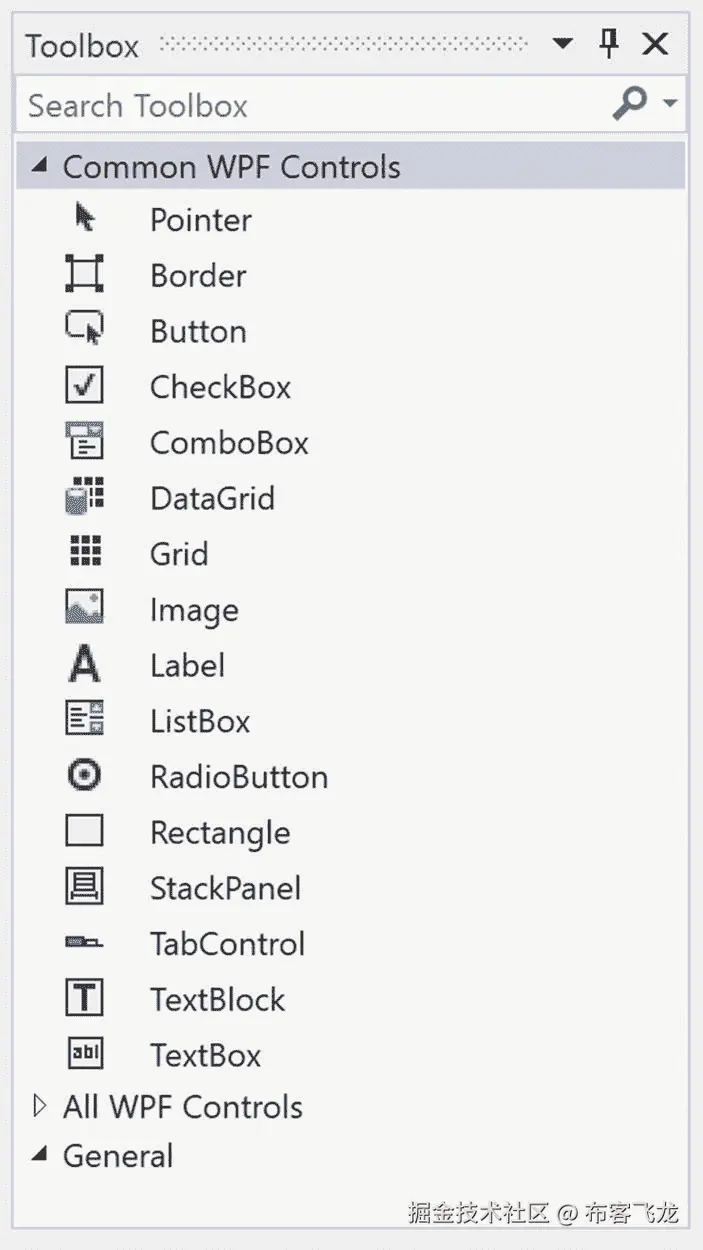Open the Toolbox window position dropdown

[563, 44]
